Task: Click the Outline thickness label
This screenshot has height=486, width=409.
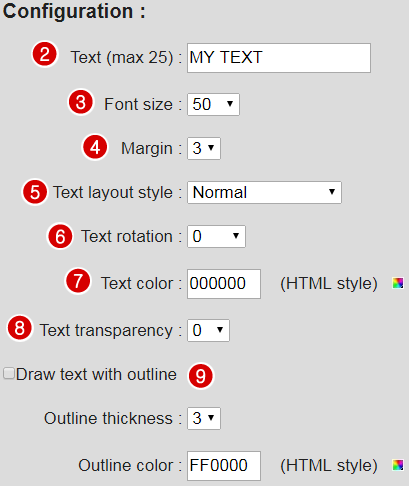Action: (x=113, y=418)
